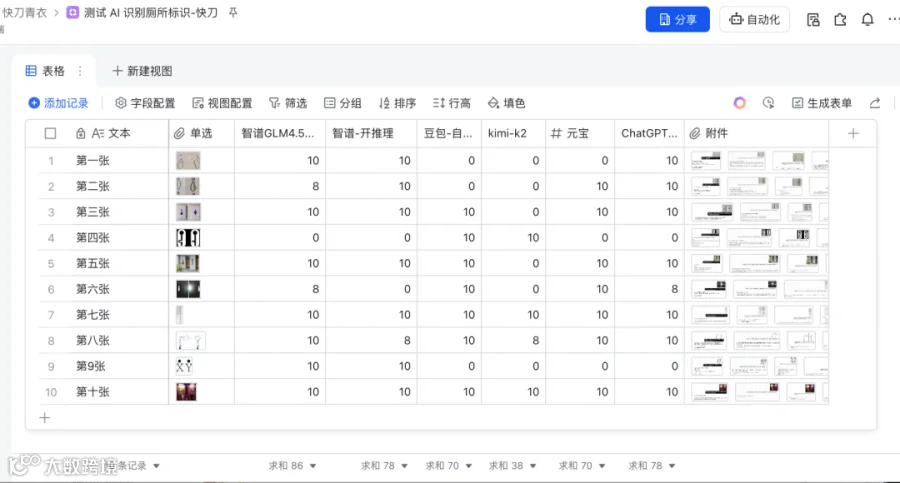This screenshot has width=900, height=483.
Task: Open 视图配置 view settings
Action: 222,103
